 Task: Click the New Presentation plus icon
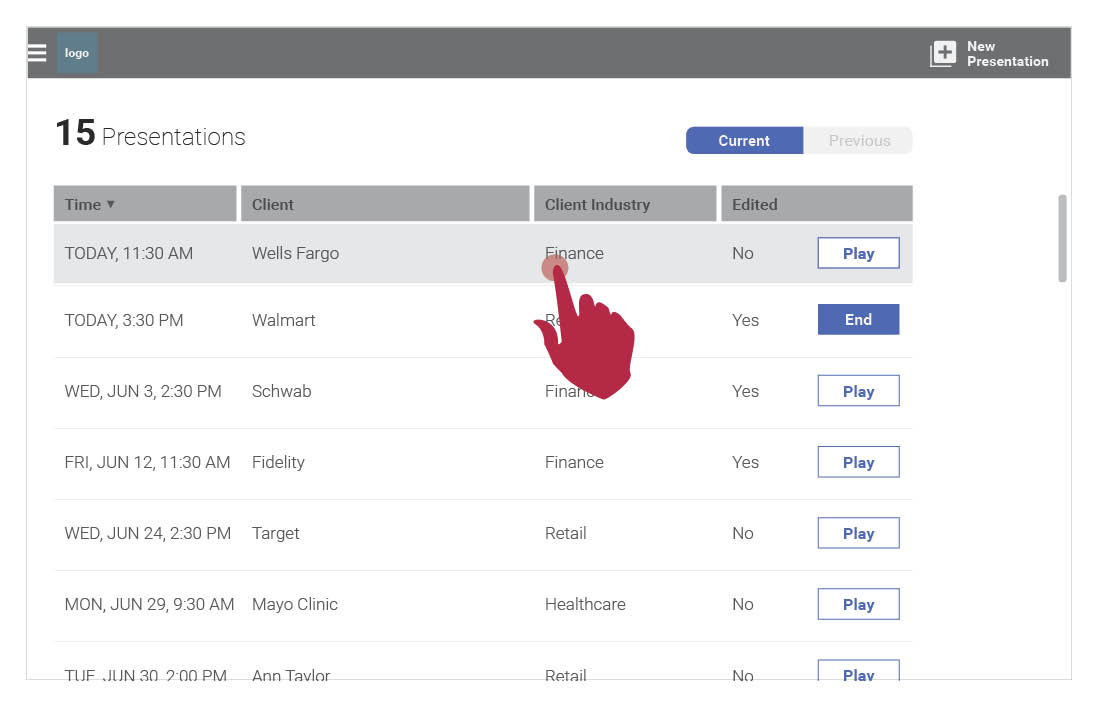[x=943, y=53]
